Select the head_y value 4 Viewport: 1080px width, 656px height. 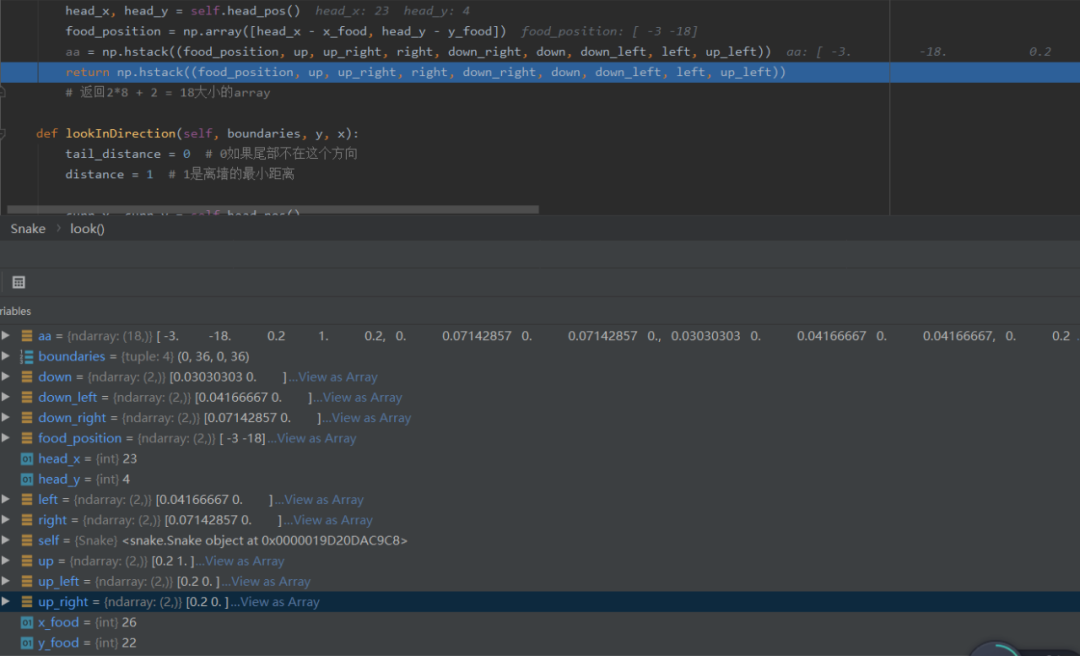[x=126, y=479]
